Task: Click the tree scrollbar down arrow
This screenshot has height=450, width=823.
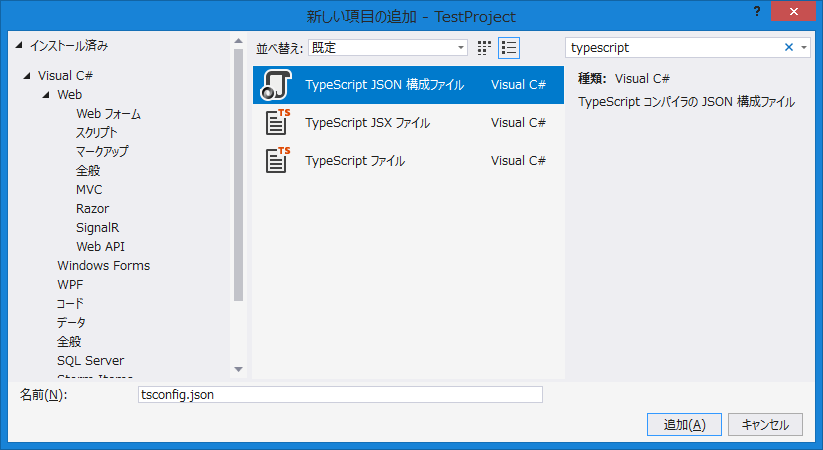Action: [238, 369]
